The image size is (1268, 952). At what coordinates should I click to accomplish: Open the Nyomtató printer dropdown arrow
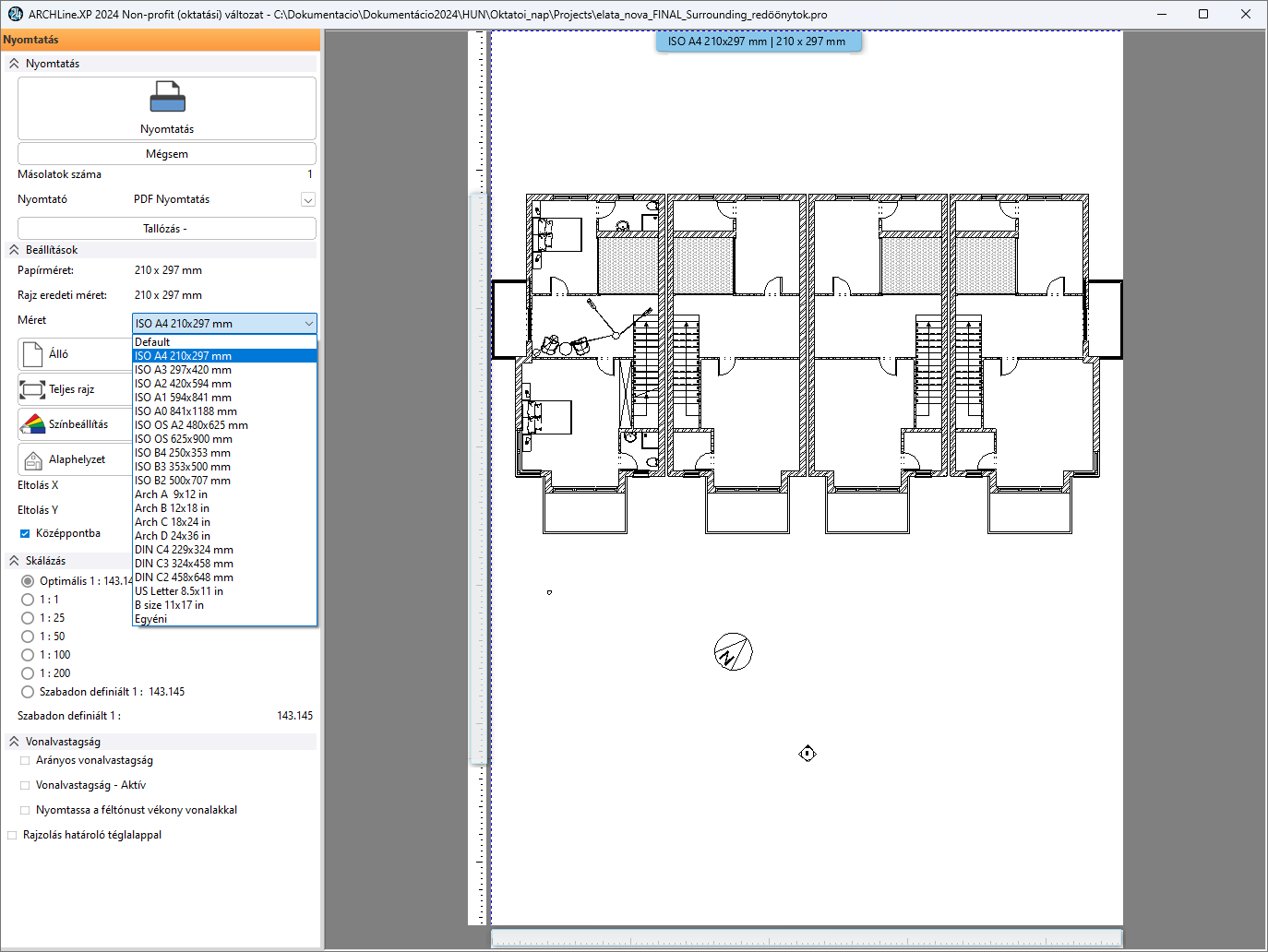click(308, 200)
